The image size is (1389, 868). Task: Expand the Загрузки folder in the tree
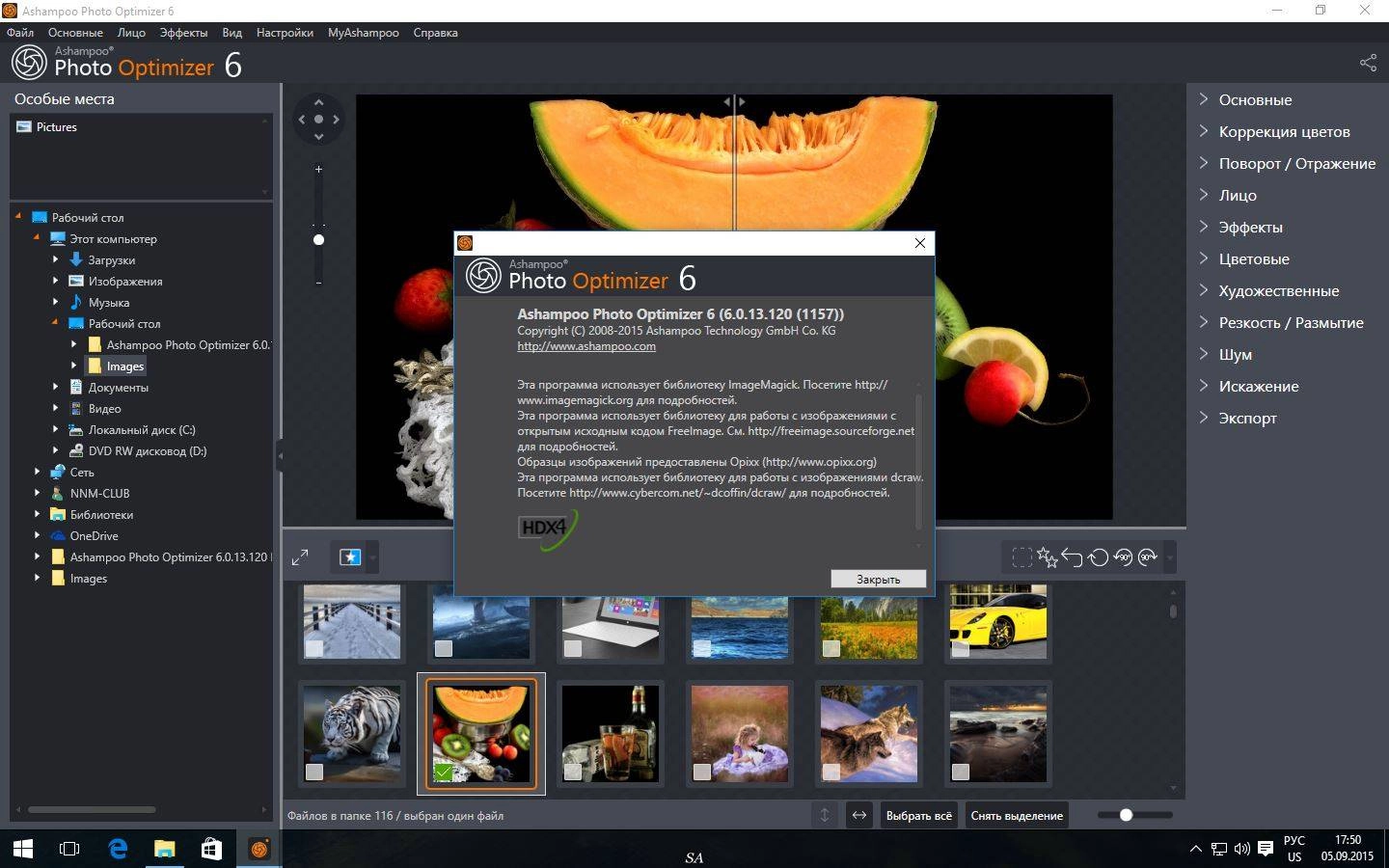point(55,259)
